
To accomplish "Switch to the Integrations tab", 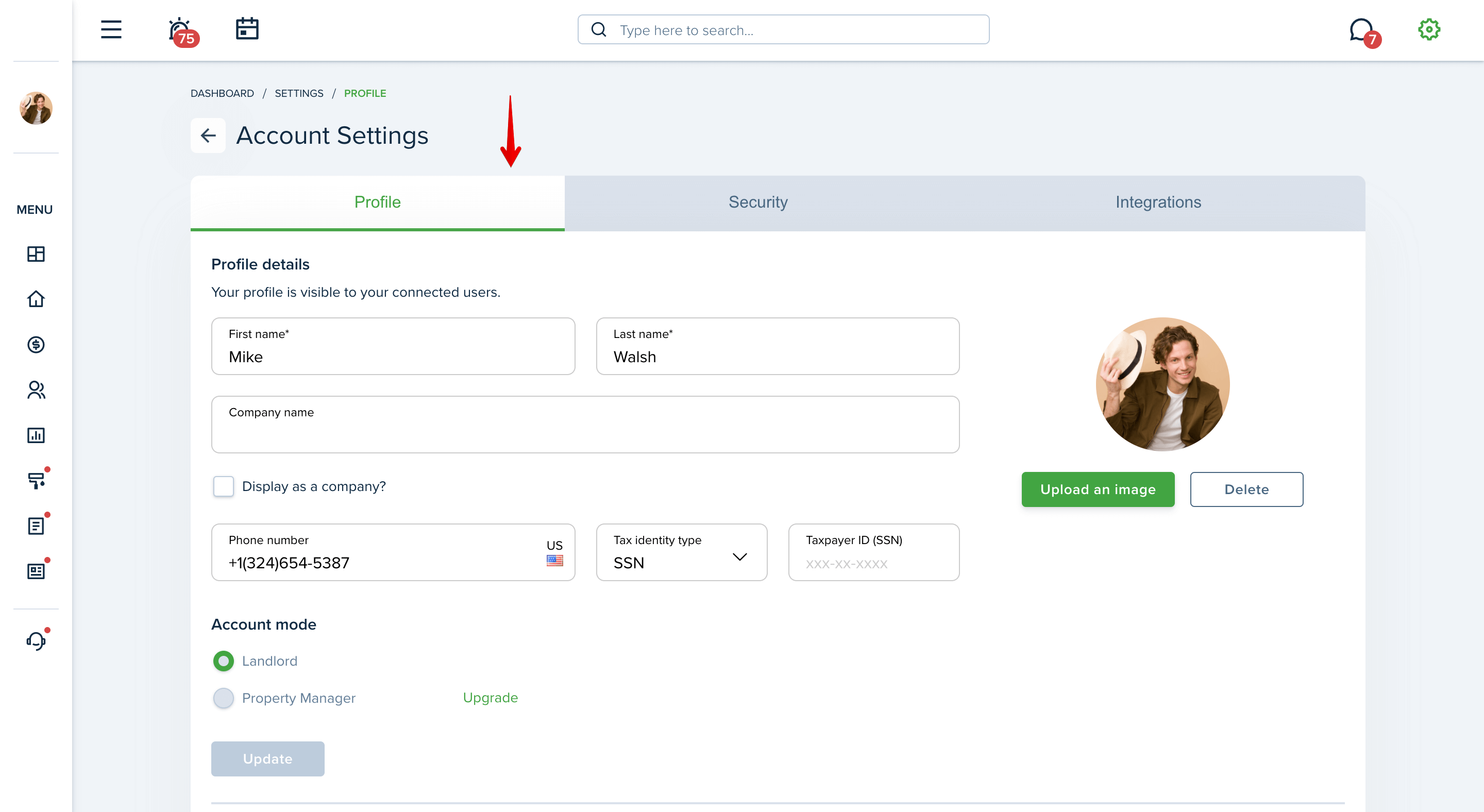I will click(x=1158, y=202).
